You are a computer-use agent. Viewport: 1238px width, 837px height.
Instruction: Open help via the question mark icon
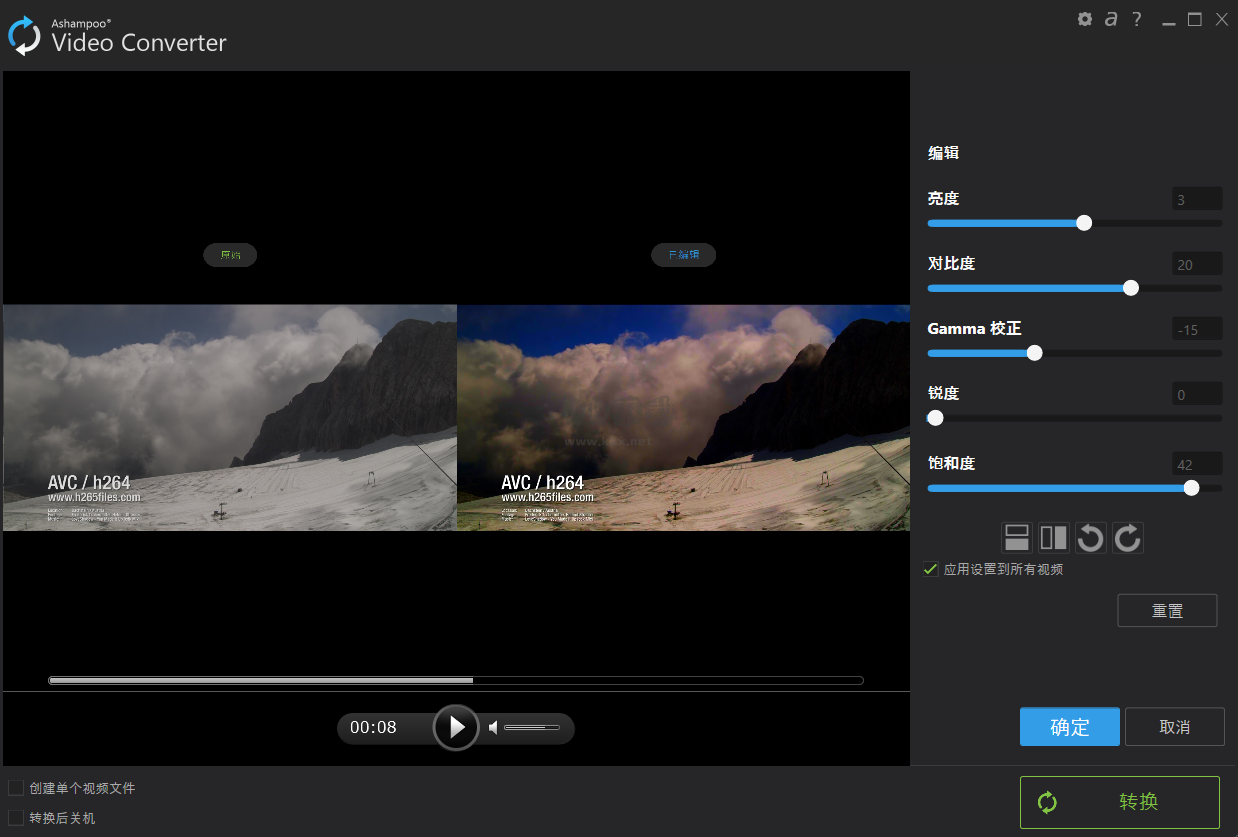[1136, 19]
